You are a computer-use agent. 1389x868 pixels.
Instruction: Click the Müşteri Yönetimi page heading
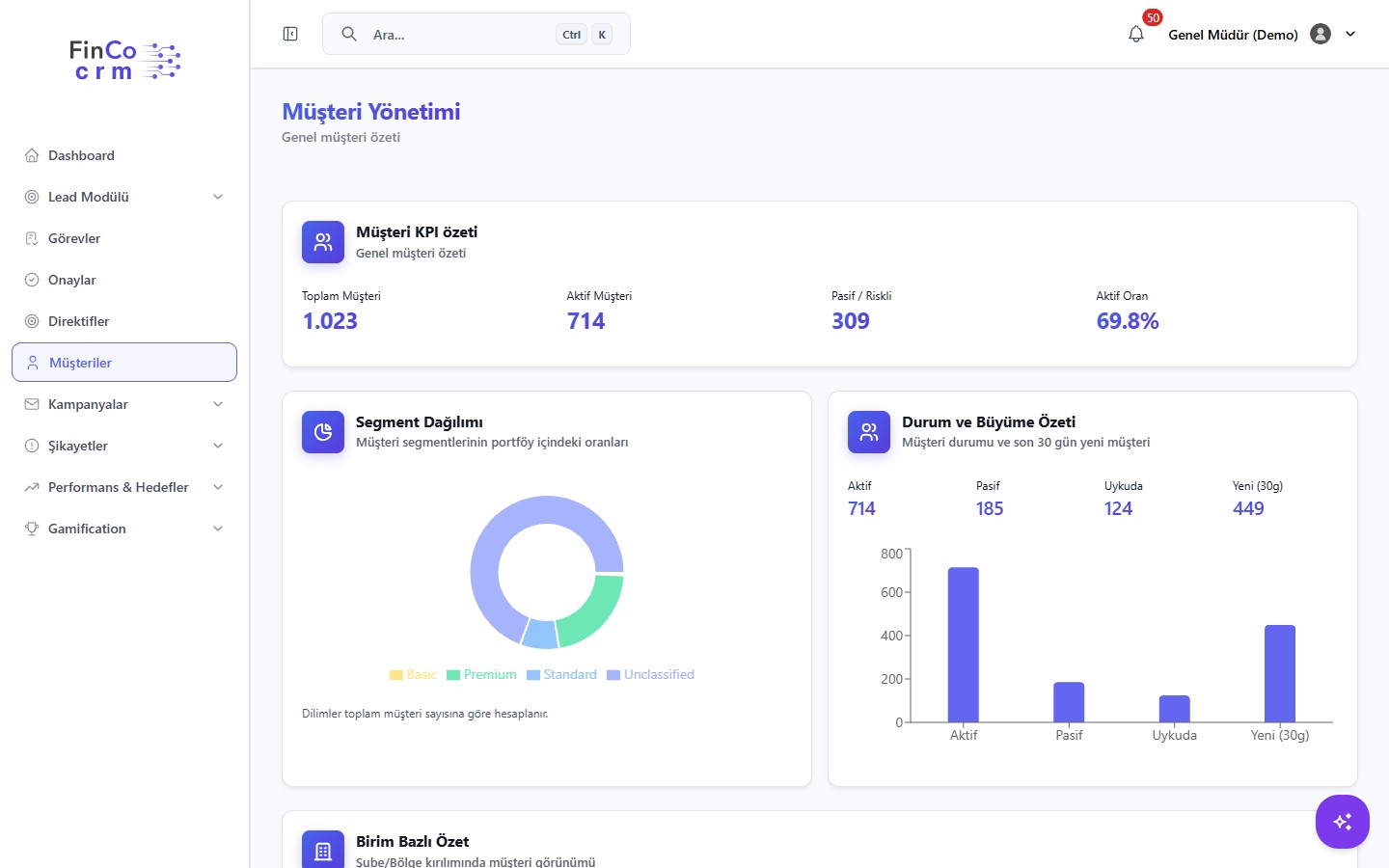371,112
